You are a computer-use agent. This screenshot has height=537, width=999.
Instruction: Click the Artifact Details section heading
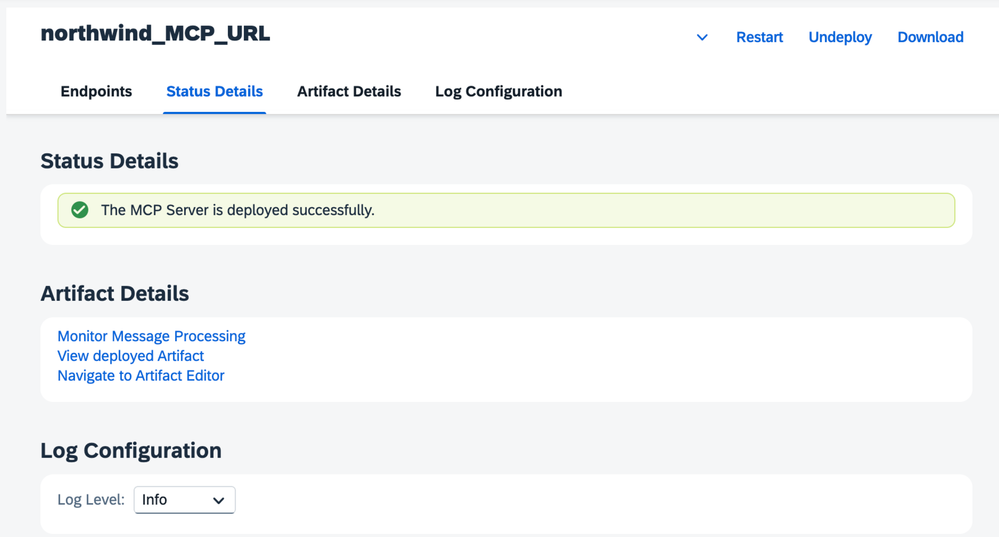(115, 294)
